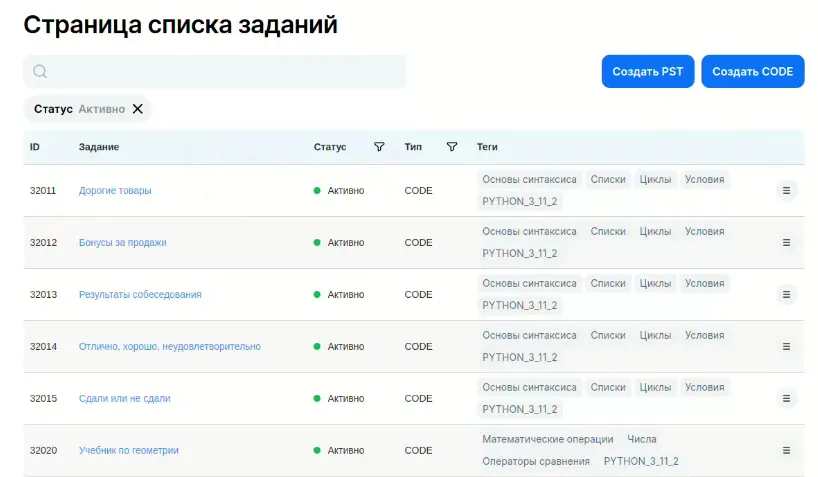Viewport: 818px width, 477px height.
Task: Open row menu for task 32014
Action: click(786, 347)
